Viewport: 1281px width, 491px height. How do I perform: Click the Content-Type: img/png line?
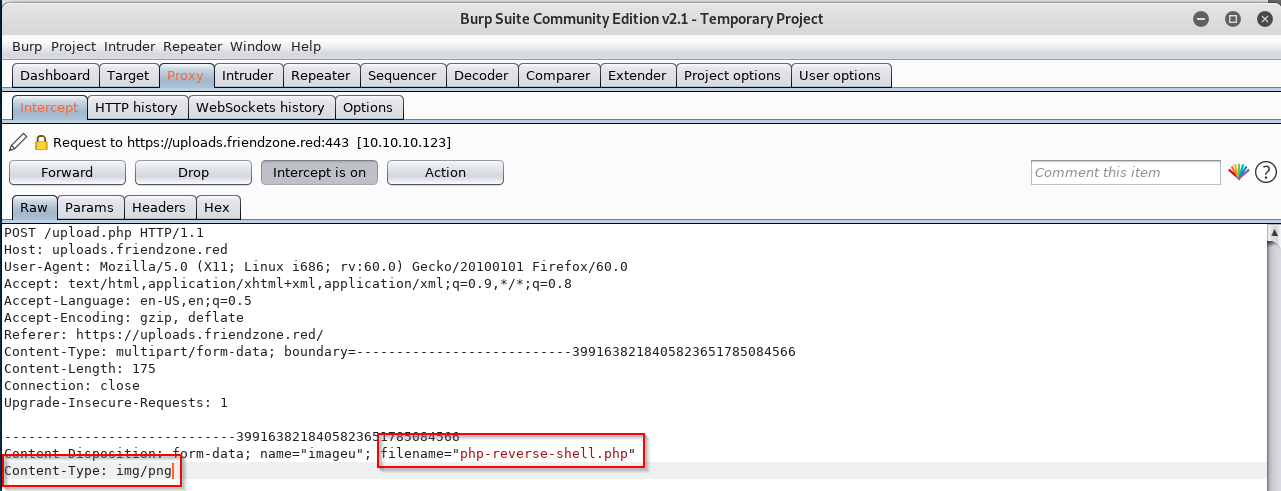click(88, 470)
